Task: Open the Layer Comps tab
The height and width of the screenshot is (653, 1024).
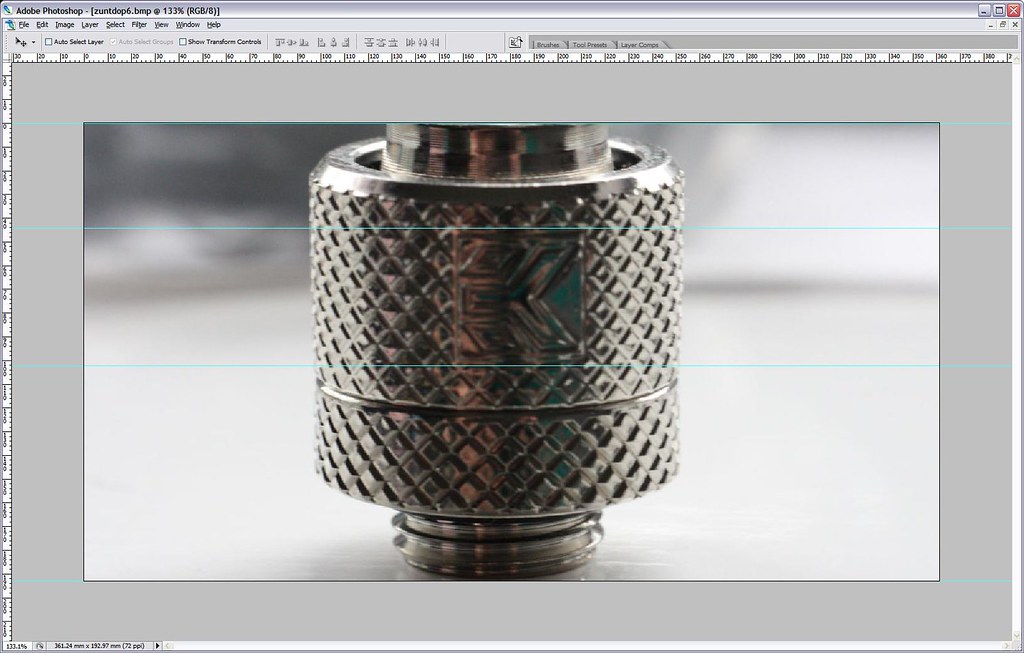Action: pyautogui.click(x=639, y=44)
